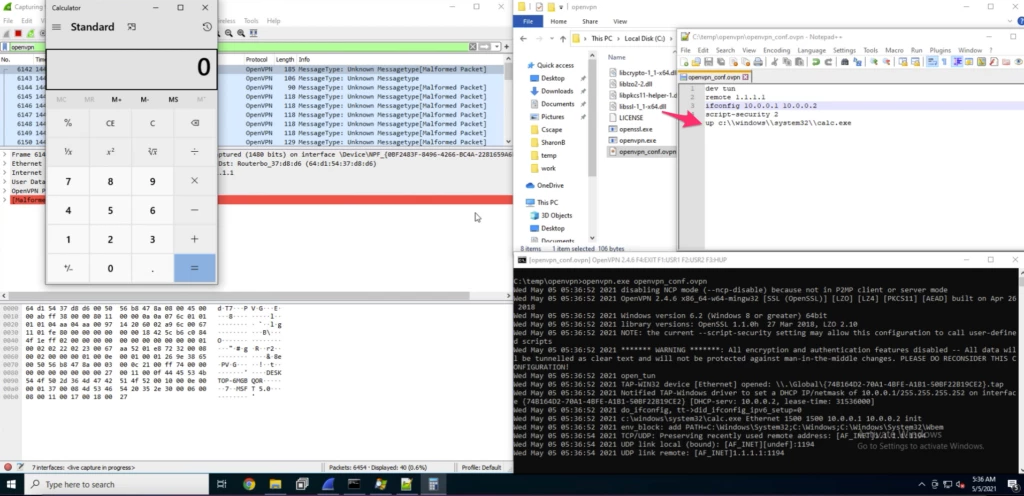Toggle Calculator keep-on-top mode
The width and height of the screenshot is (1024, 496).
[131, 27]
